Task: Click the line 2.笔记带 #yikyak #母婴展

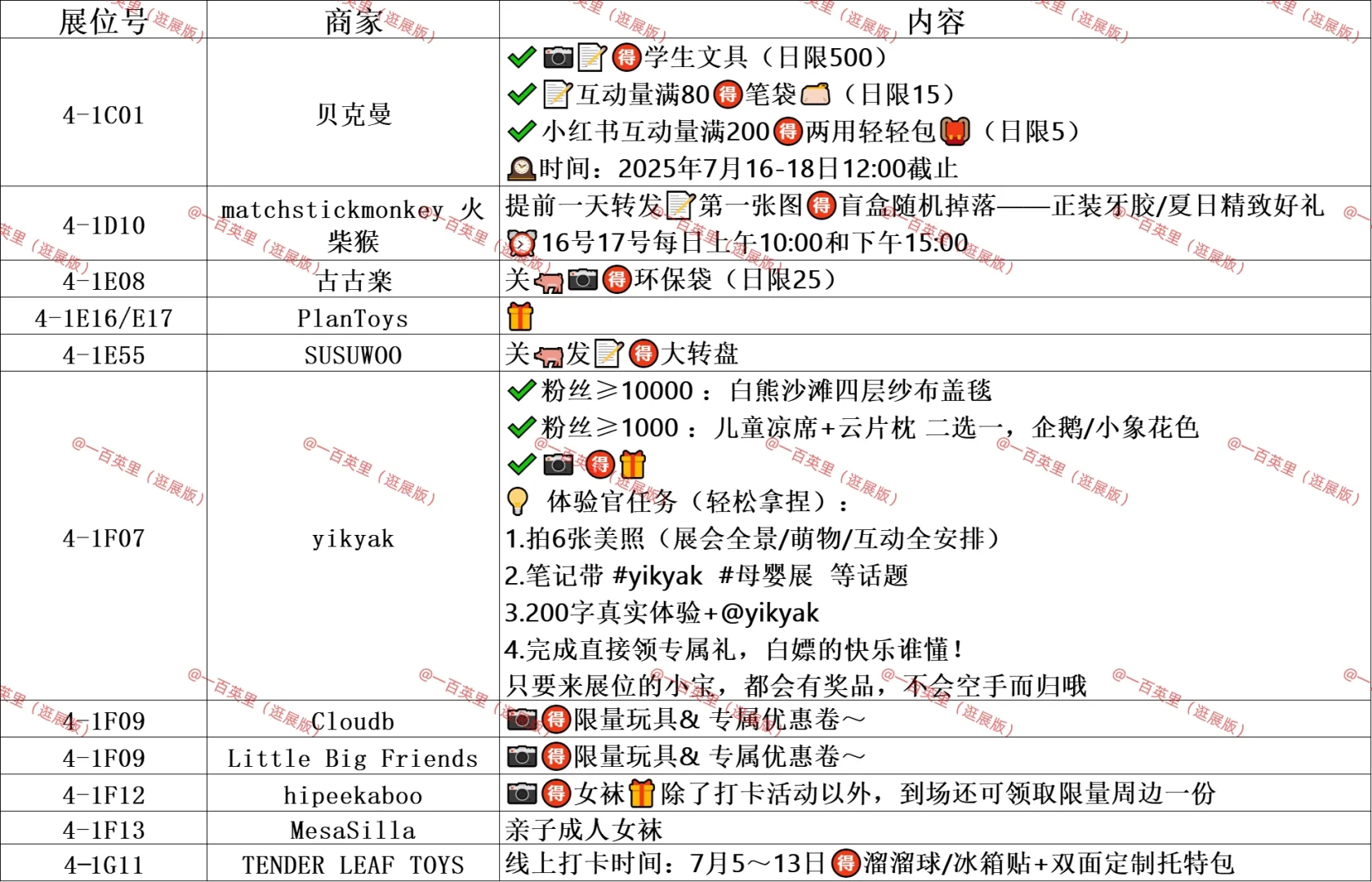Action: [x=706, y=576]
